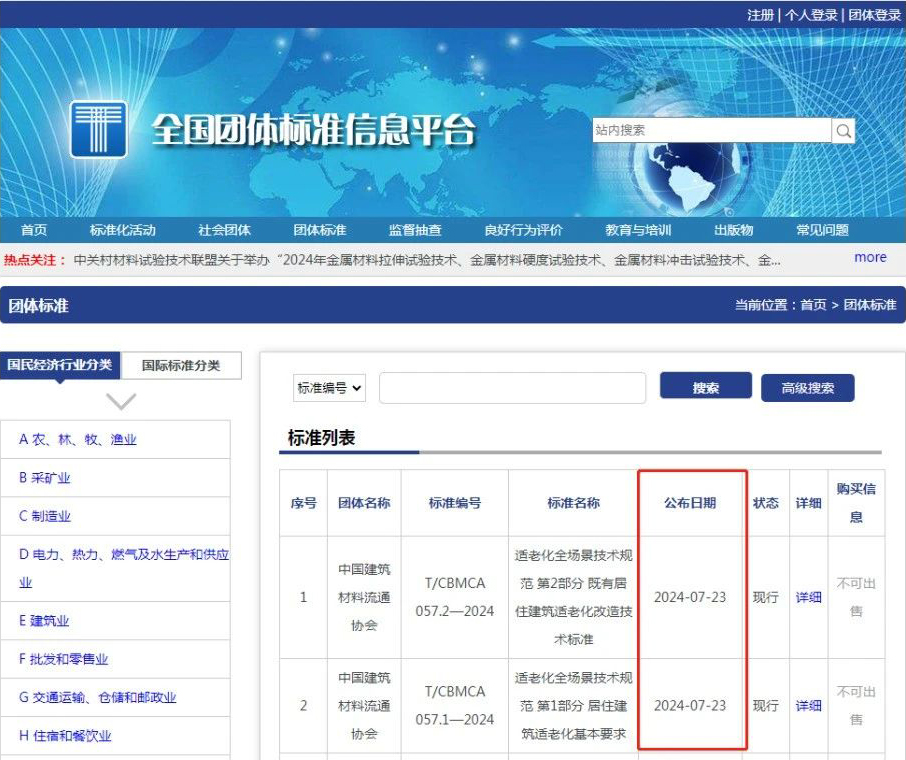Select category H 住宿和餐饮业
Viewport: 906px width, 760px height.
pyautogui.click(x=65, y=736)
